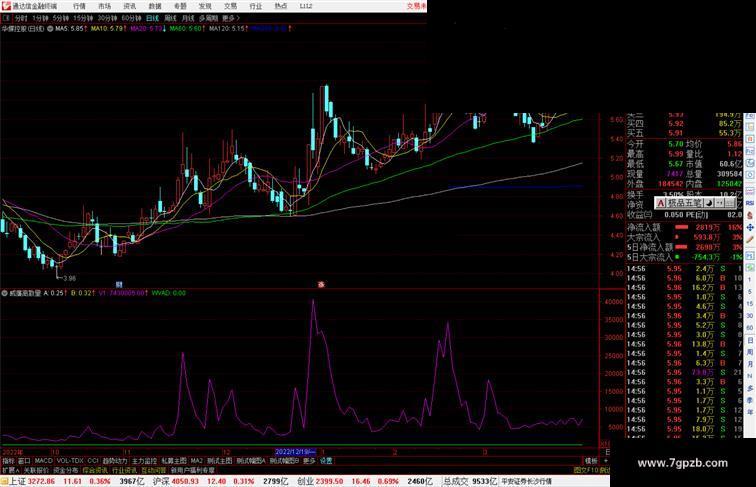The width and height of the screenshot is (756, 487).
Task: Click the 2022/12/19 date cursor label
Action: [x=295, y=452]
